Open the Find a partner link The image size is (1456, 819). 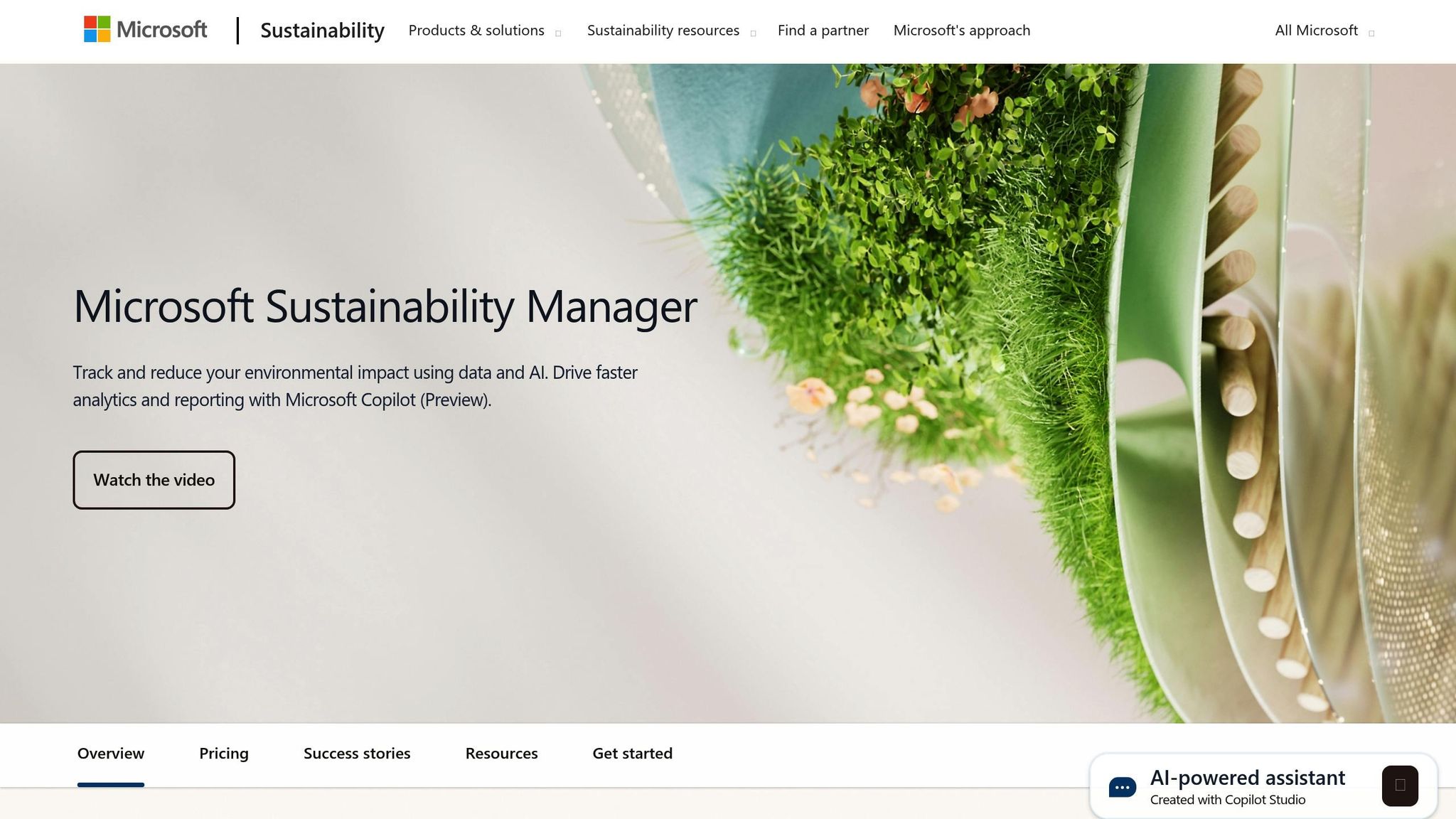point(823,31)
